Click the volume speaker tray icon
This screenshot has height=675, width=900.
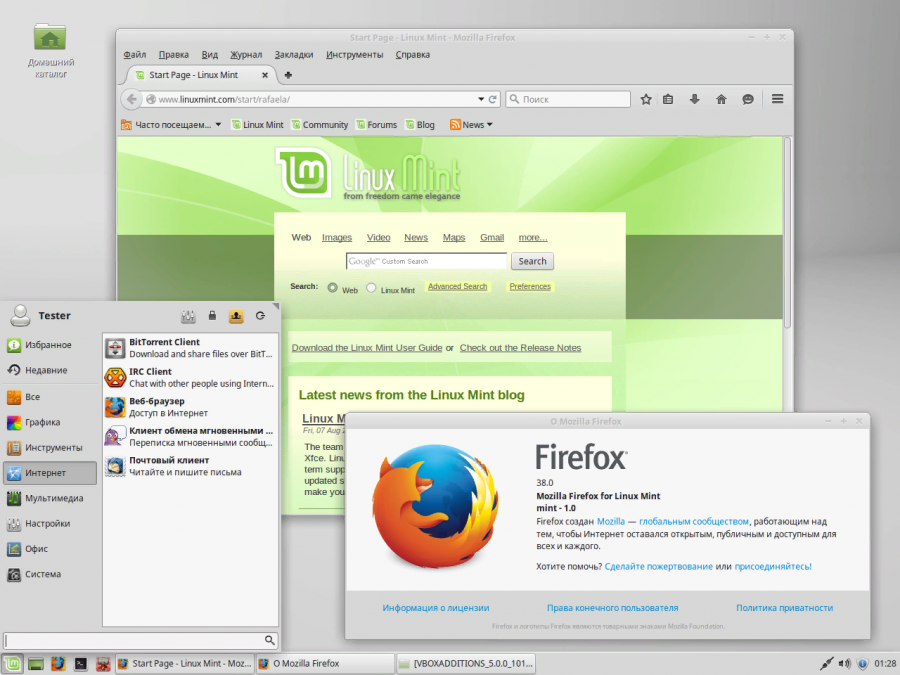click(844, 664)
